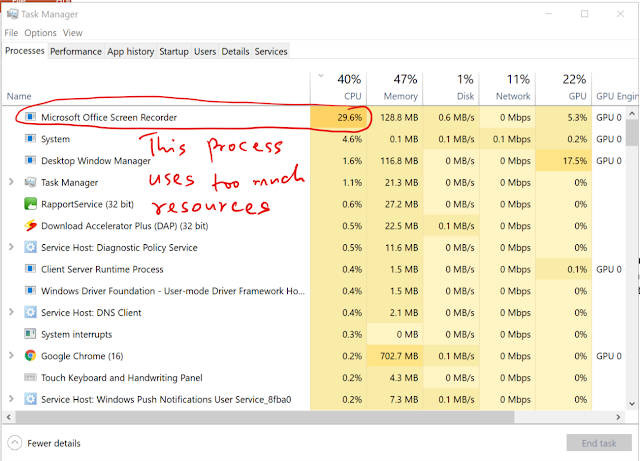The height and width of the screenshot is (461, 640).
Task: Open the File menu
Action: pyautogui.click(x=11, y=33)
